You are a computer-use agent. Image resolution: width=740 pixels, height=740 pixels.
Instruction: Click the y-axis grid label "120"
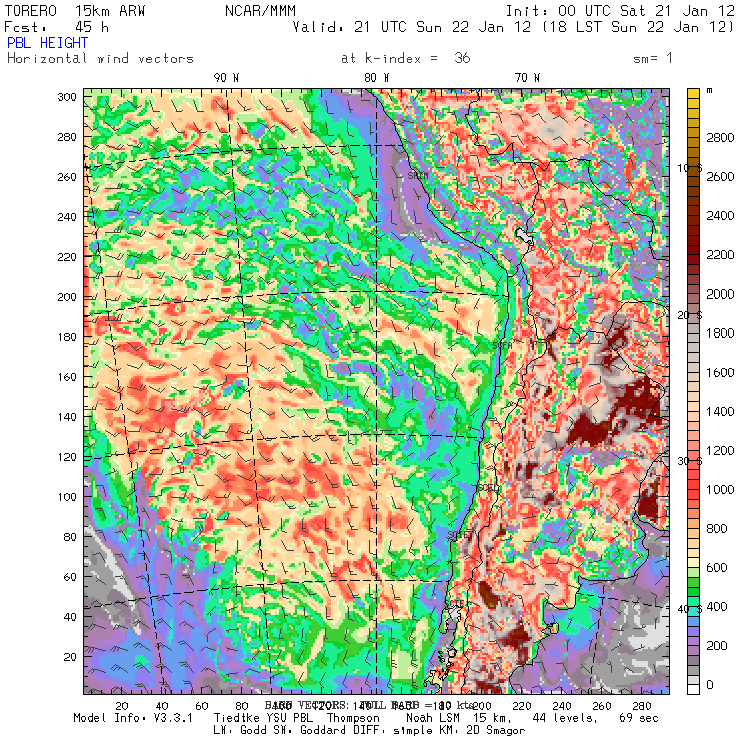click(x=67, y=457)
